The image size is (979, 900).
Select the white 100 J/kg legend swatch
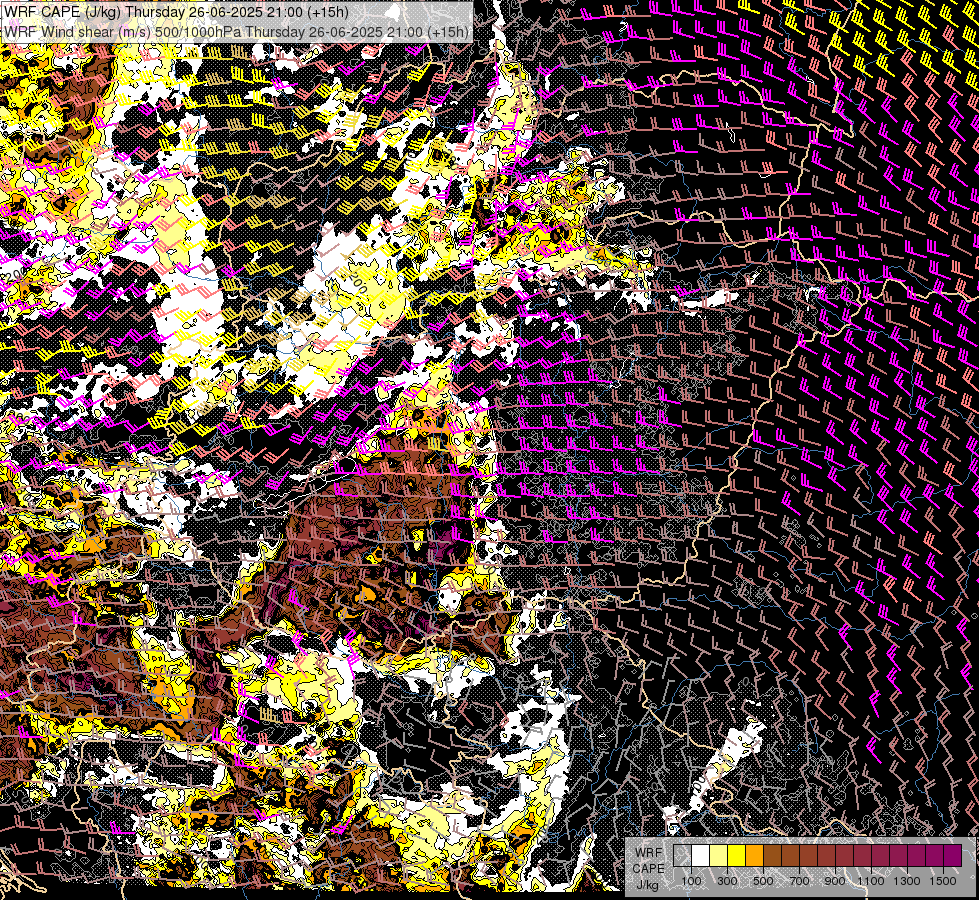tap(701, 856)
